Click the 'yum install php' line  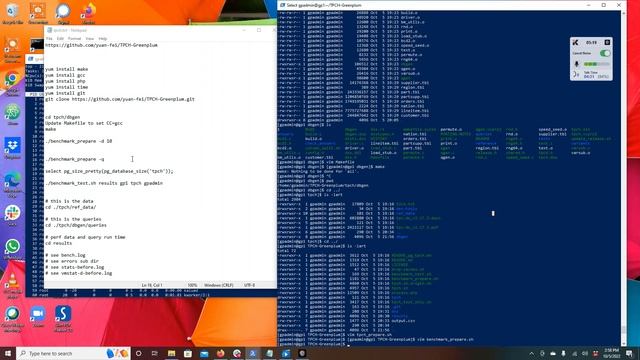click(65, 81)
